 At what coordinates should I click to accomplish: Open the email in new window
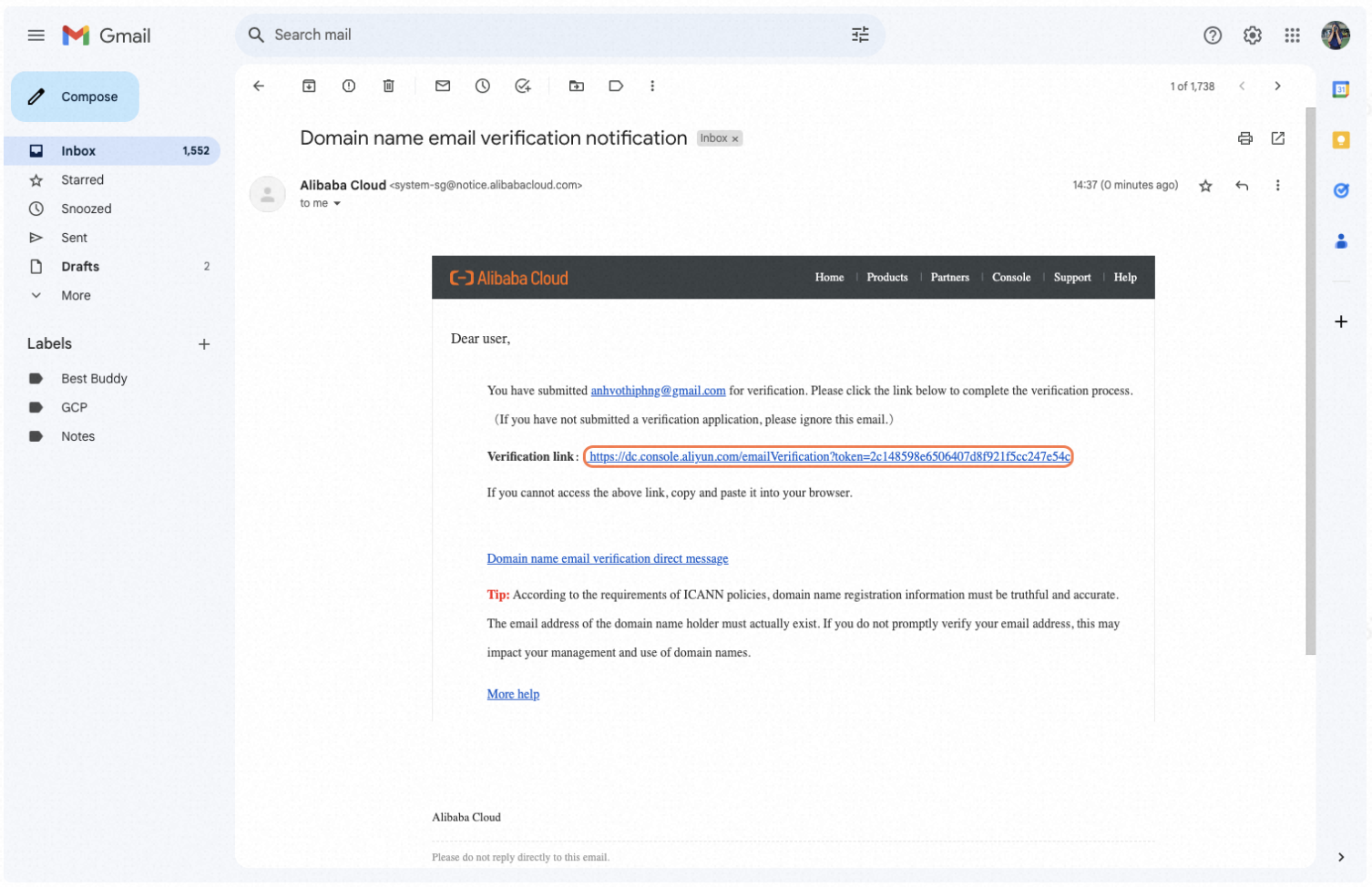click(x=1277, y=138)
